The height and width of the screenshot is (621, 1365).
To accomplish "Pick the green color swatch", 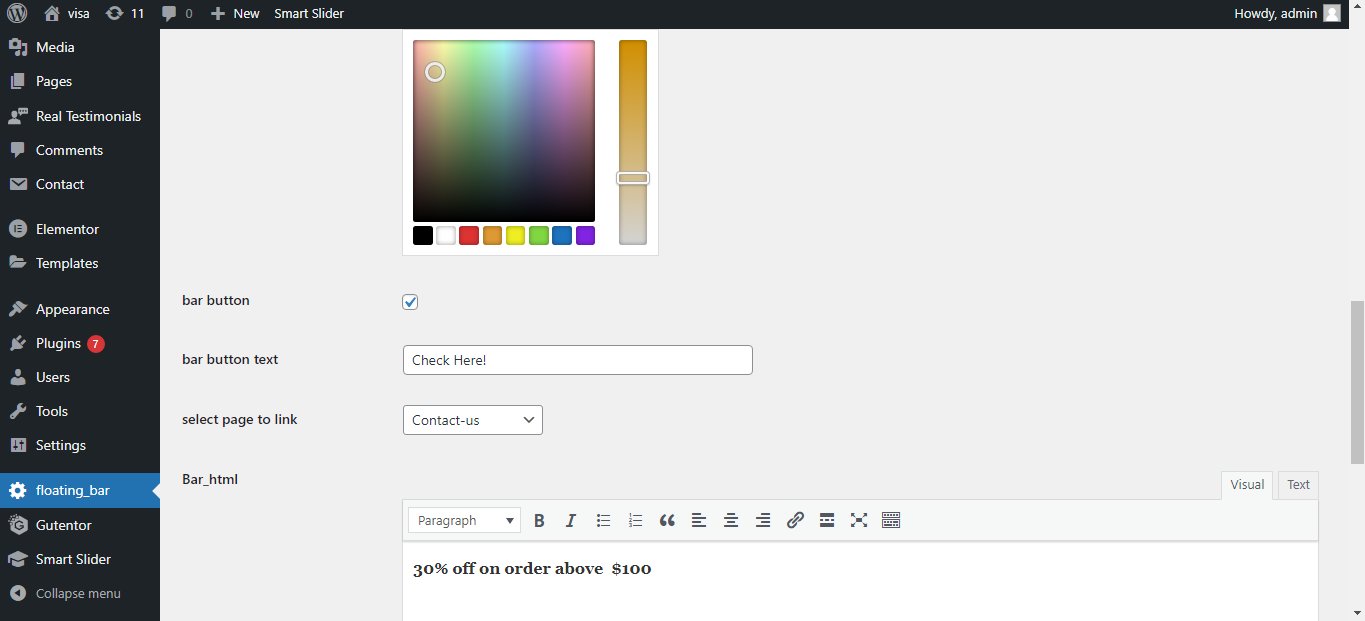I will 539,236.
